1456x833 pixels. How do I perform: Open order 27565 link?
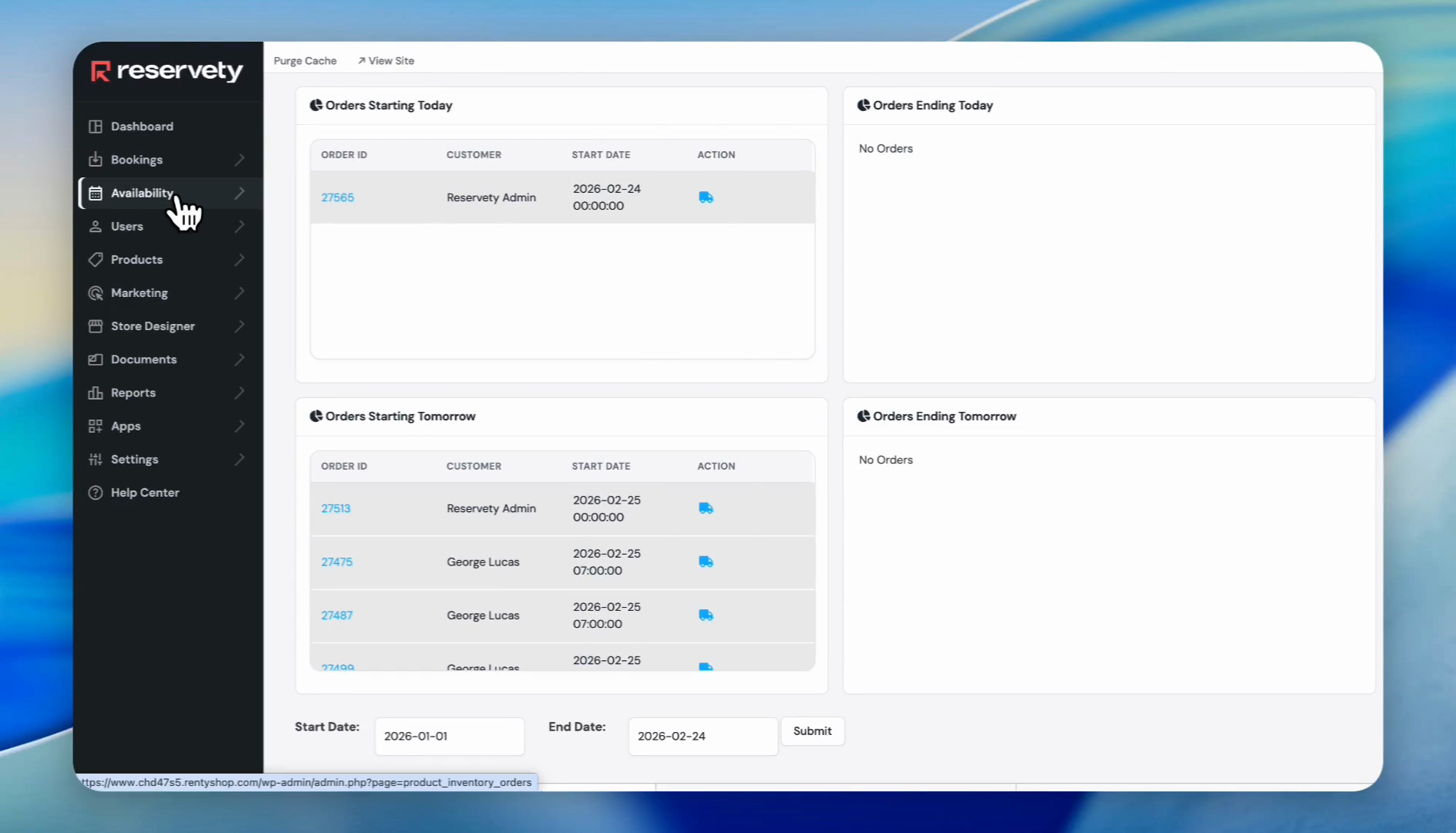[x=338, y=197]
